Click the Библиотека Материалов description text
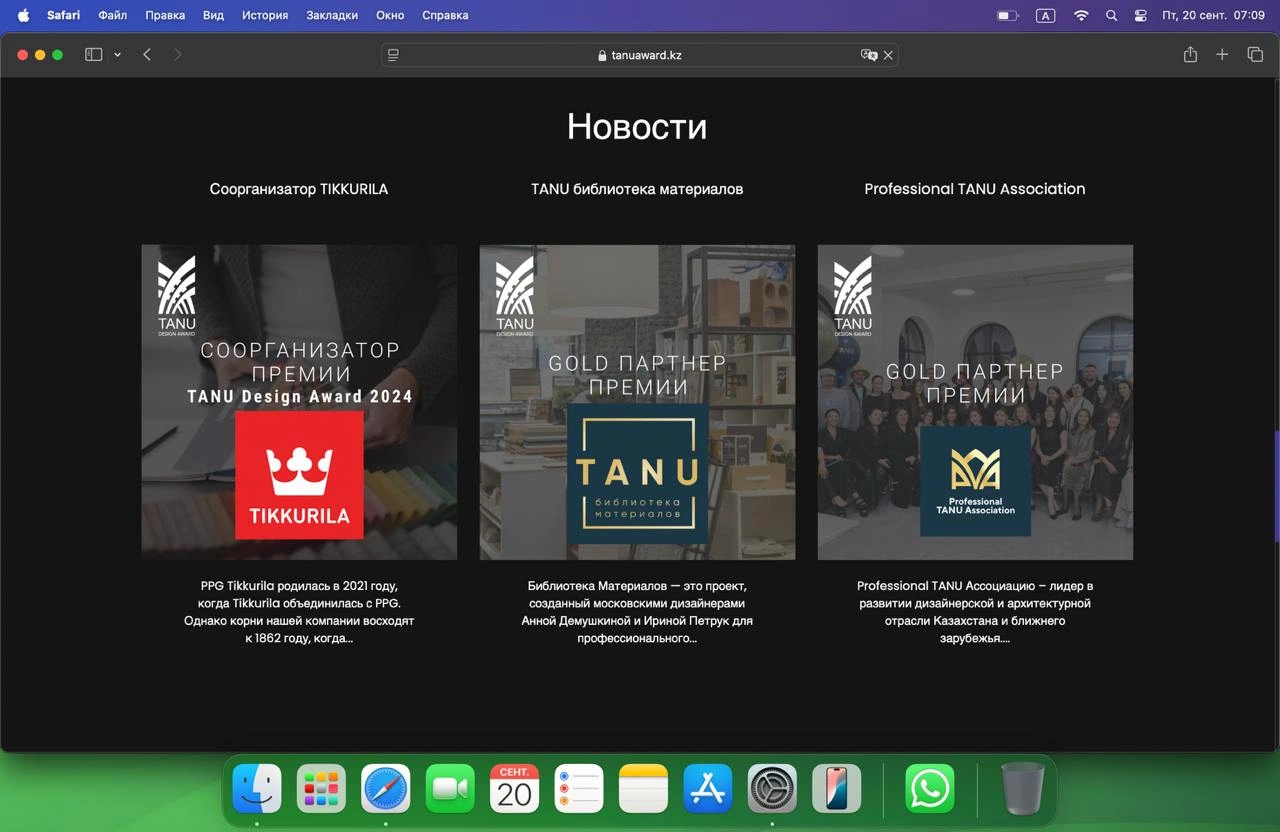This screenshot has height=832, width=1280. pos(637,612)
